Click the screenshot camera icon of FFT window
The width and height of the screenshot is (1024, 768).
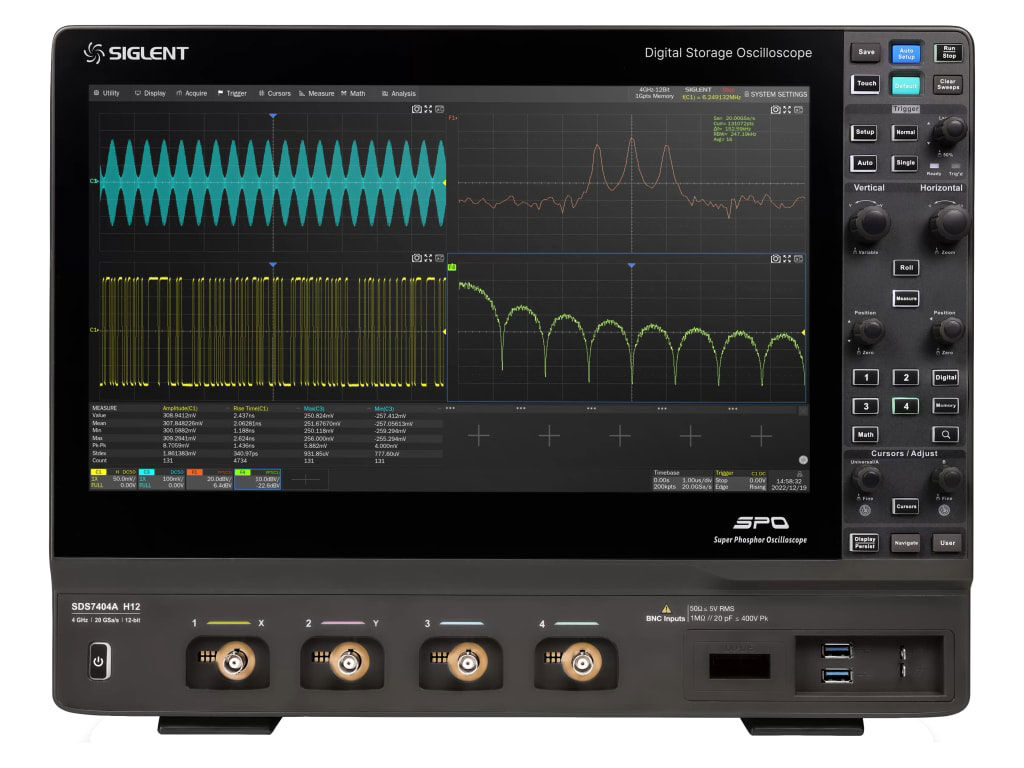(x=775, y=110)
